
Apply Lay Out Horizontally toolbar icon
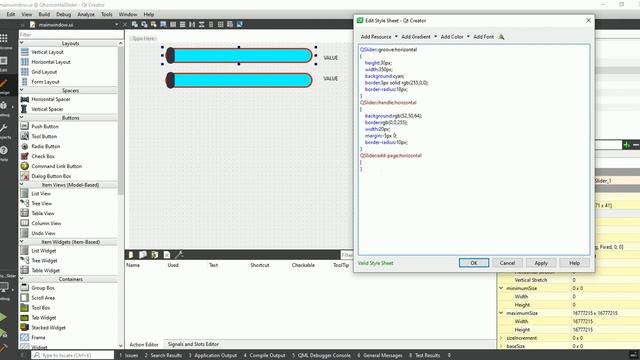pyautogui.click(x=173, y=24)
